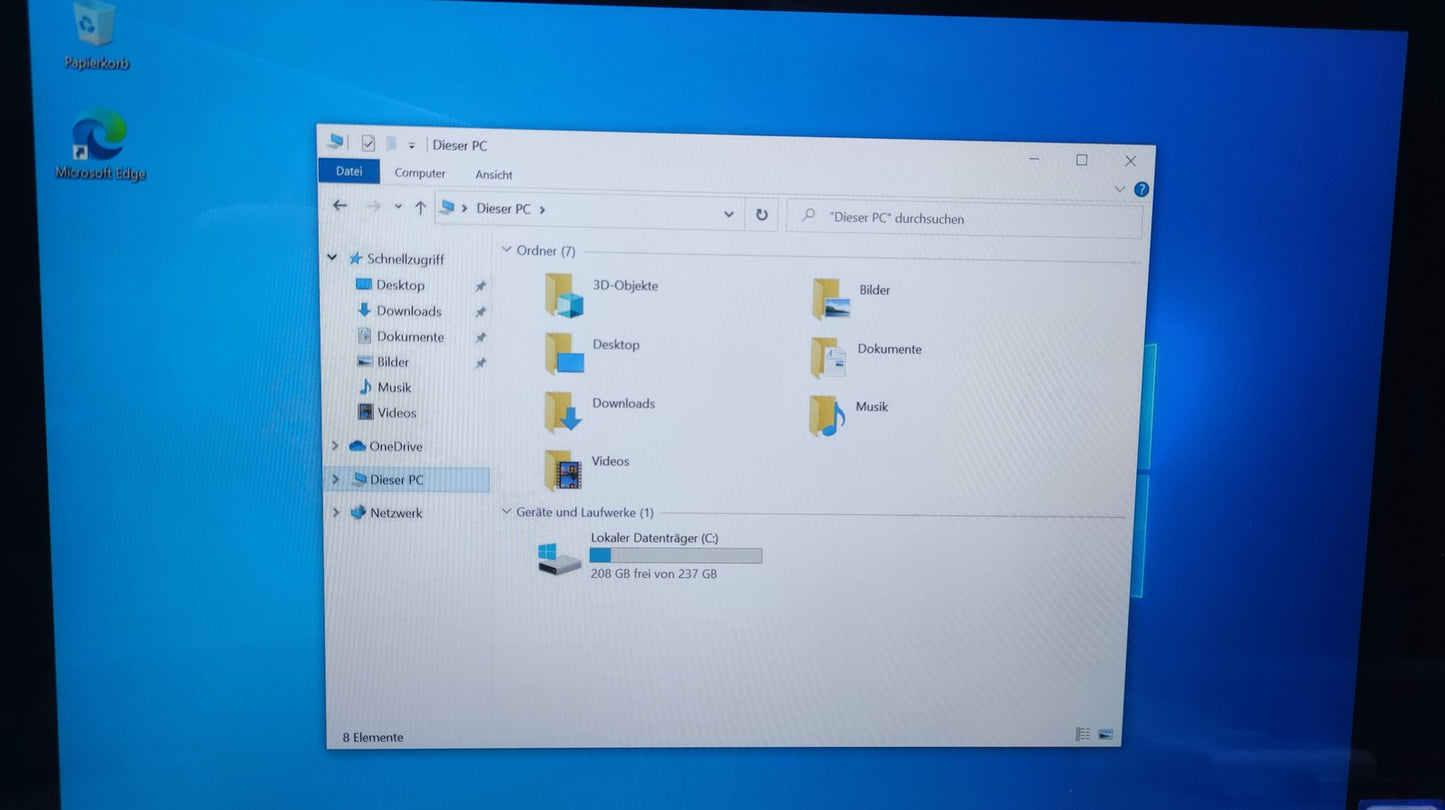This screenshot has height=810, width=1445.
Task: Expand chevron after 'Dieser PC' in address bar
Action: [542, 210]
